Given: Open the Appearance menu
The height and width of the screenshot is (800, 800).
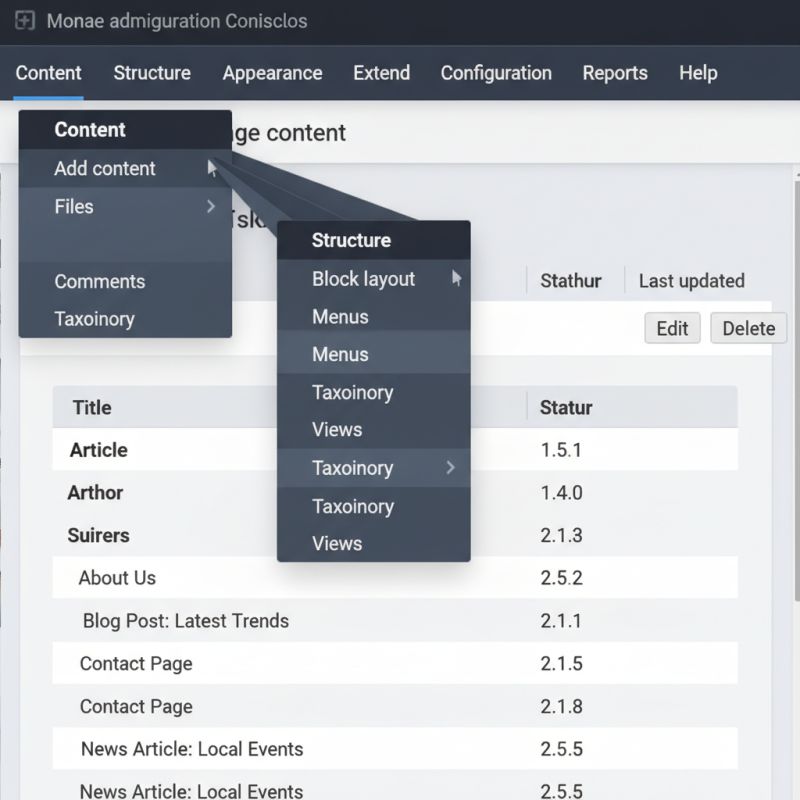Looking at the screenshot, I should [272, 73].
